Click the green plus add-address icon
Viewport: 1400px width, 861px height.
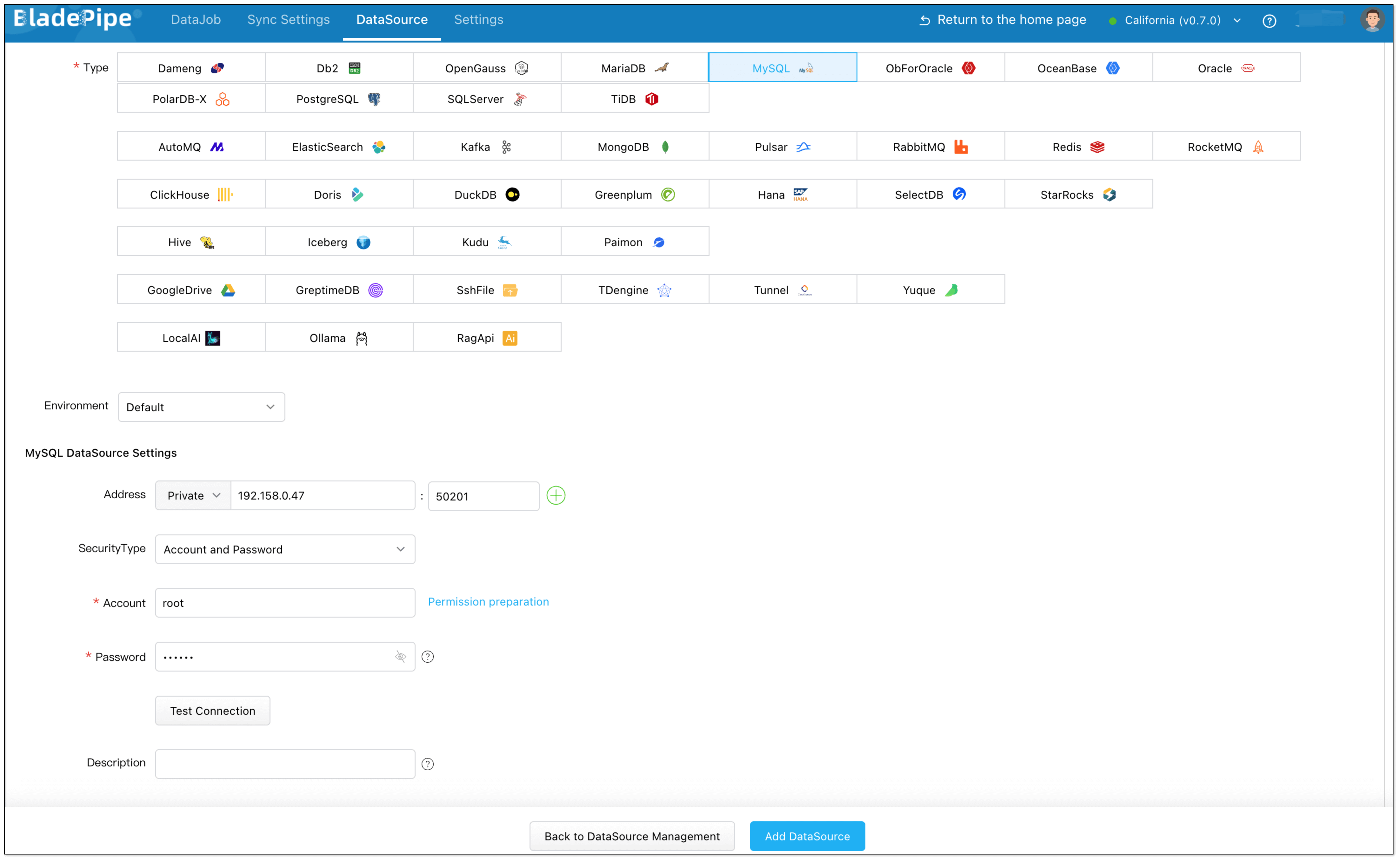click(x=555, y=495)
